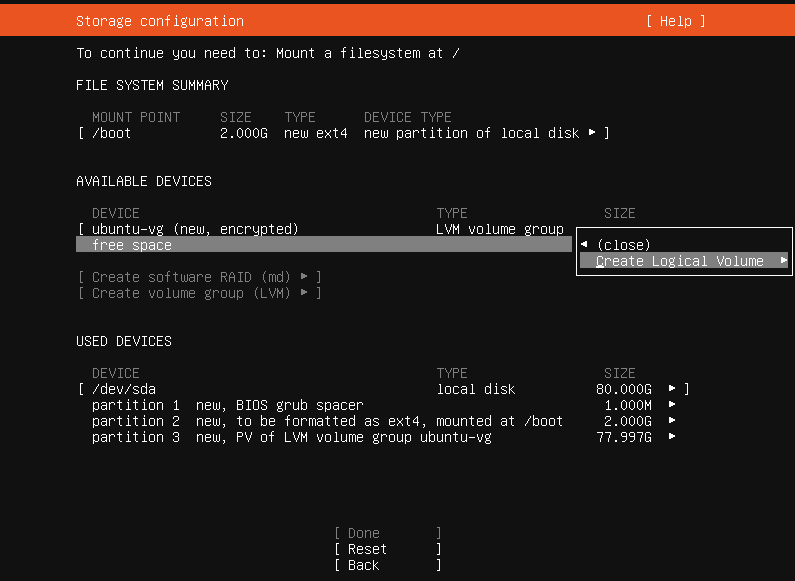795x581 pixels.
Task: Click the highlighted free space row
Action: 132,245
